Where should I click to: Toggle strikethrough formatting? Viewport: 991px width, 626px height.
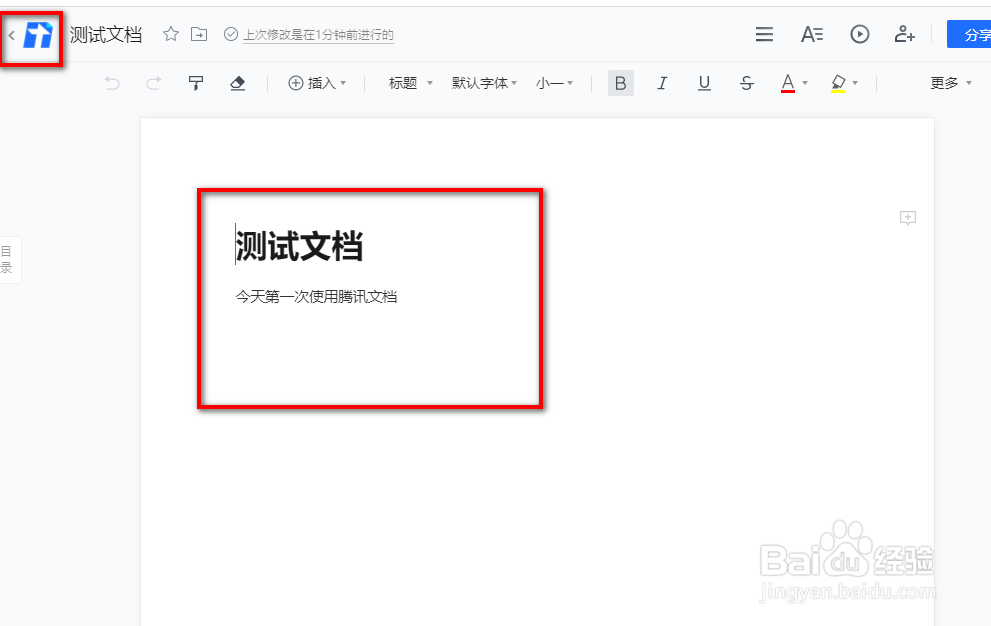pos(746,83)
